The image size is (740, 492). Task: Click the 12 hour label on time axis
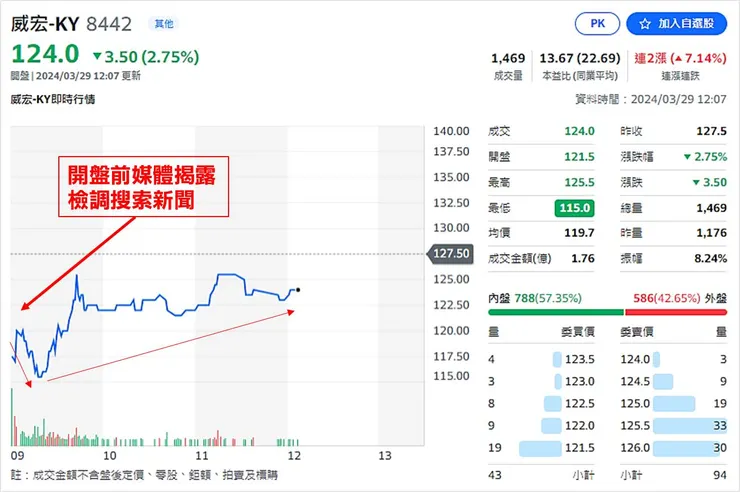[294, 456]
